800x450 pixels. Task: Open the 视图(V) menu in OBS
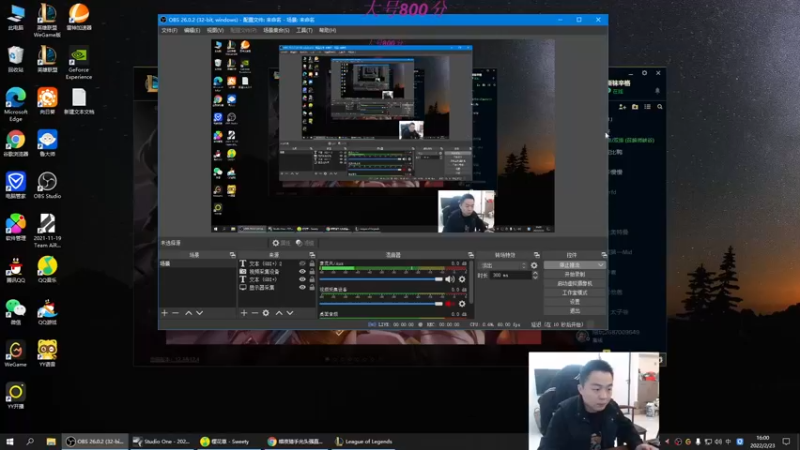[215, 30]
